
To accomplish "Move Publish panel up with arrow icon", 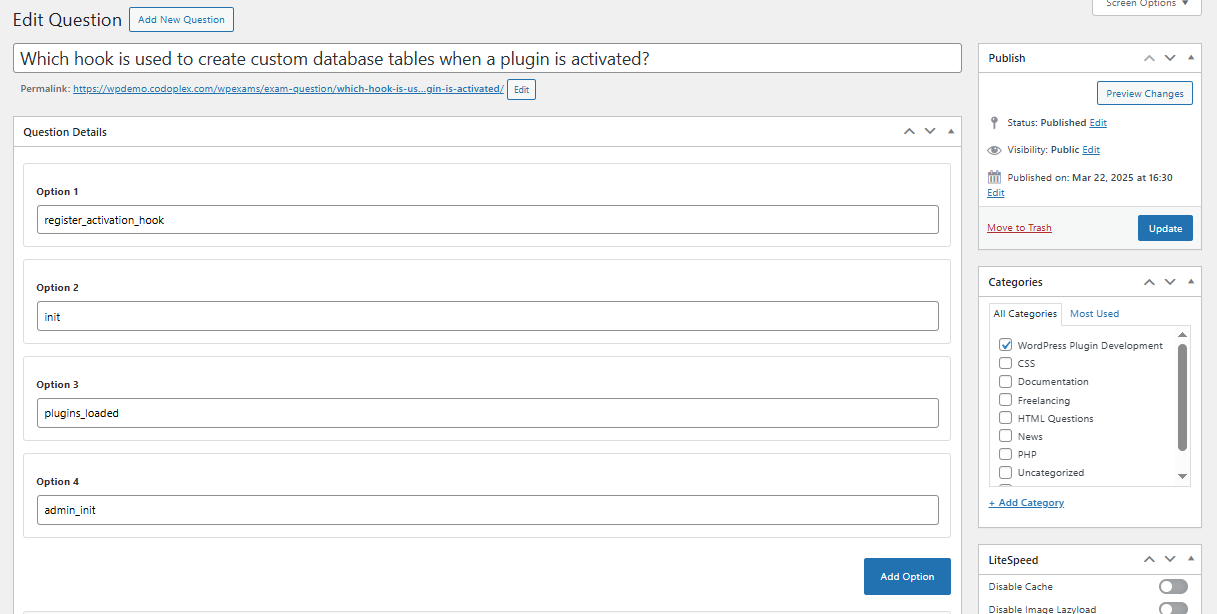I will 1149,58.
